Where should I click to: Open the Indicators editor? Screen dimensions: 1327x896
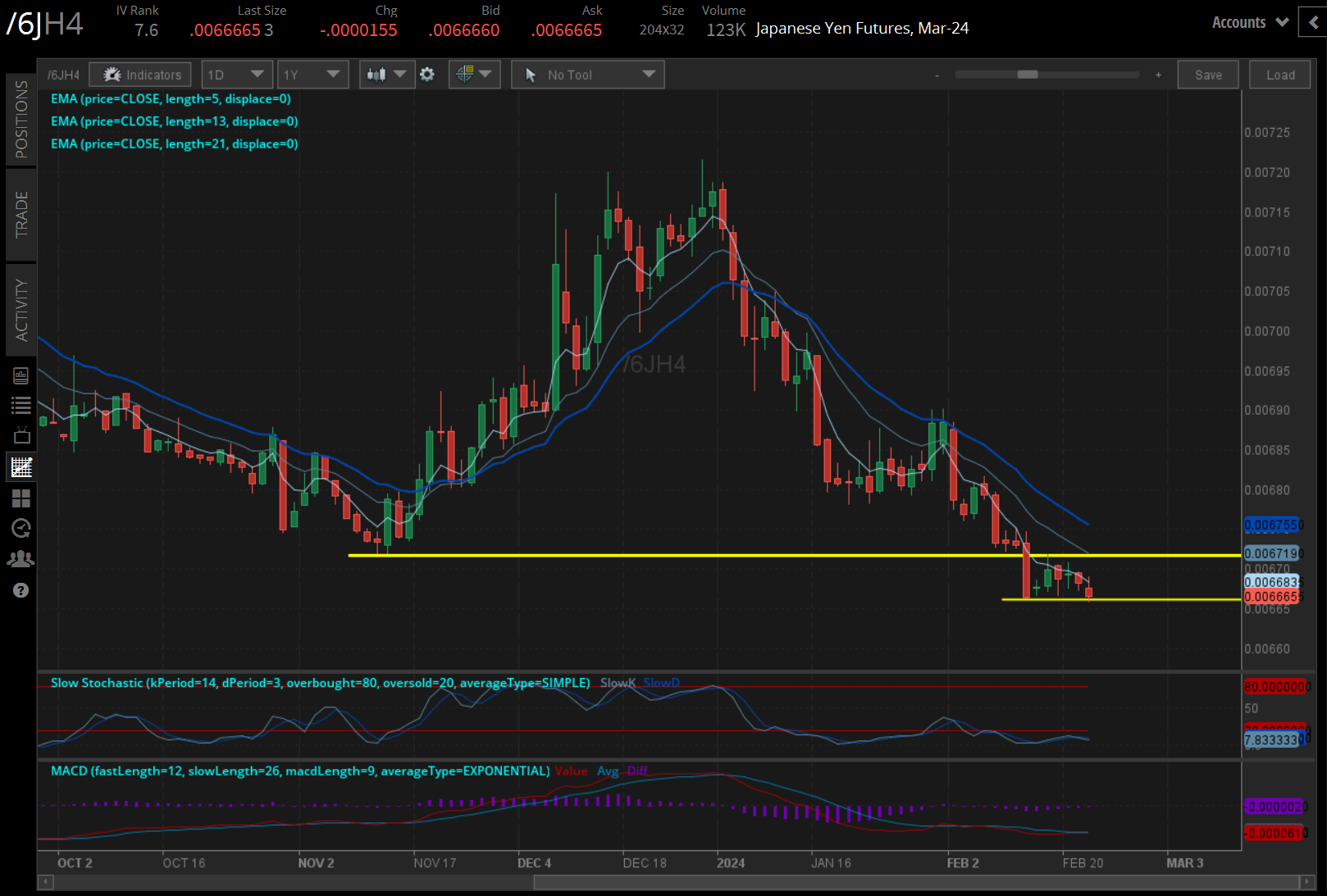click(139, 74)
